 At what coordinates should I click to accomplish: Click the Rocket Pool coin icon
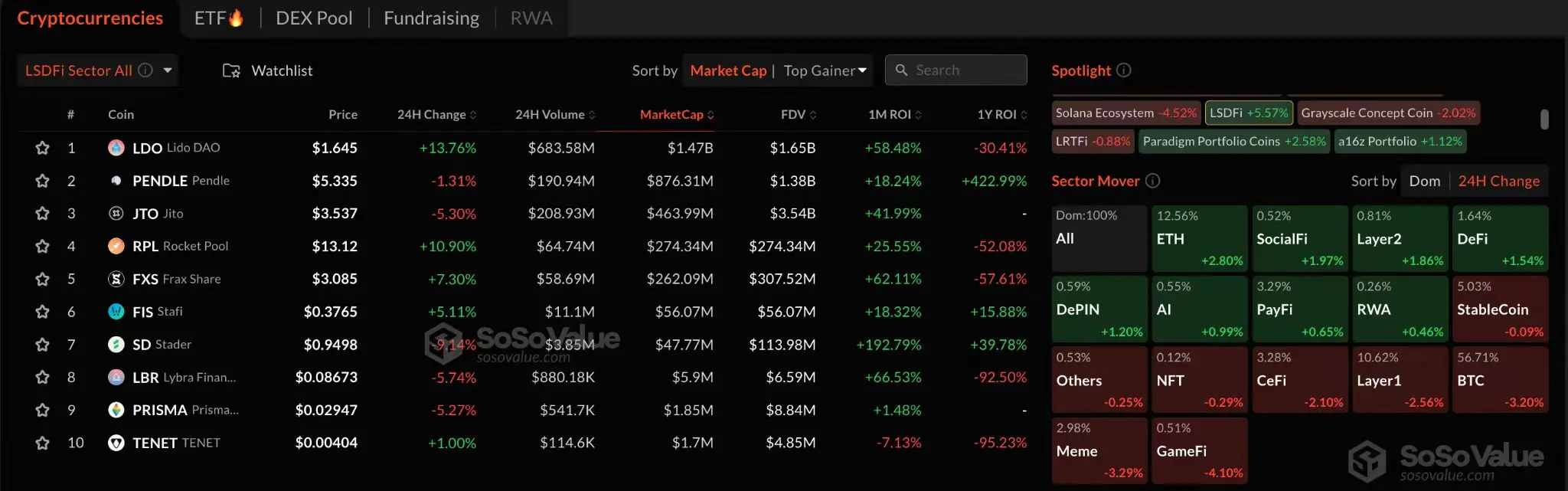[x=116, y=246]
